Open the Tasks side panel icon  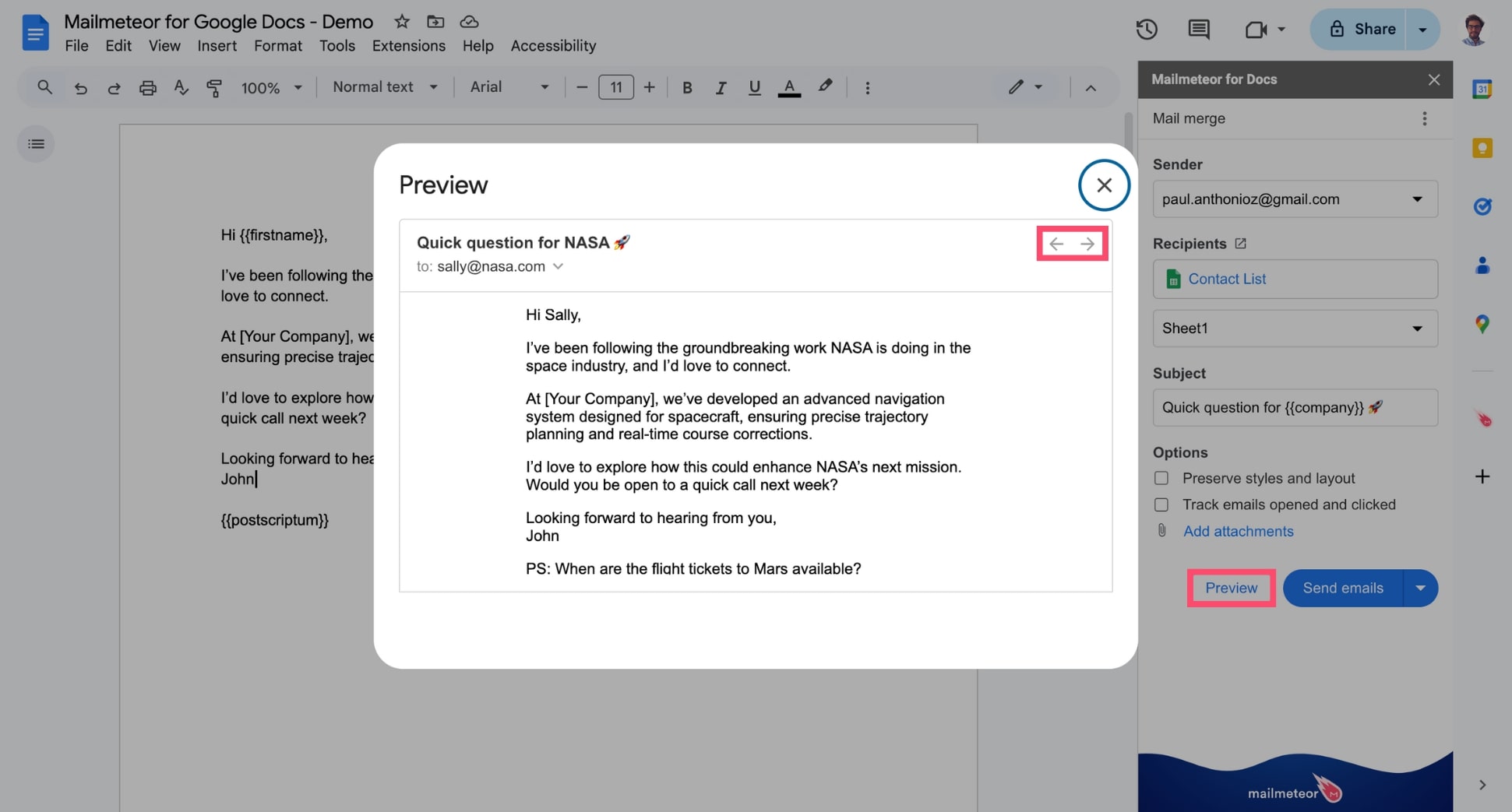point(1482,206)
